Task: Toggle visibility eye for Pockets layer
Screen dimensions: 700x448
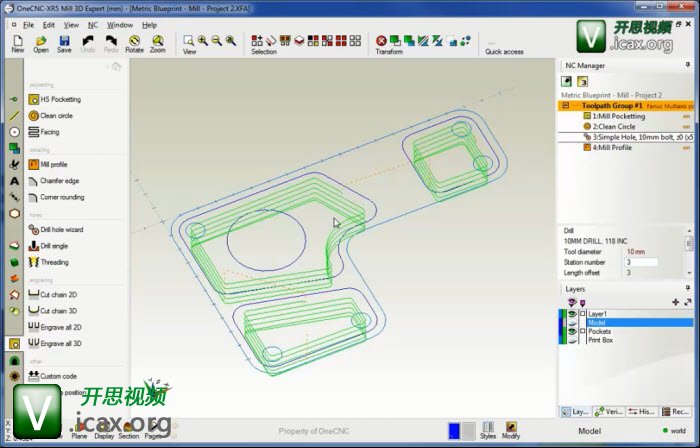Action: [x=572, y=332]
